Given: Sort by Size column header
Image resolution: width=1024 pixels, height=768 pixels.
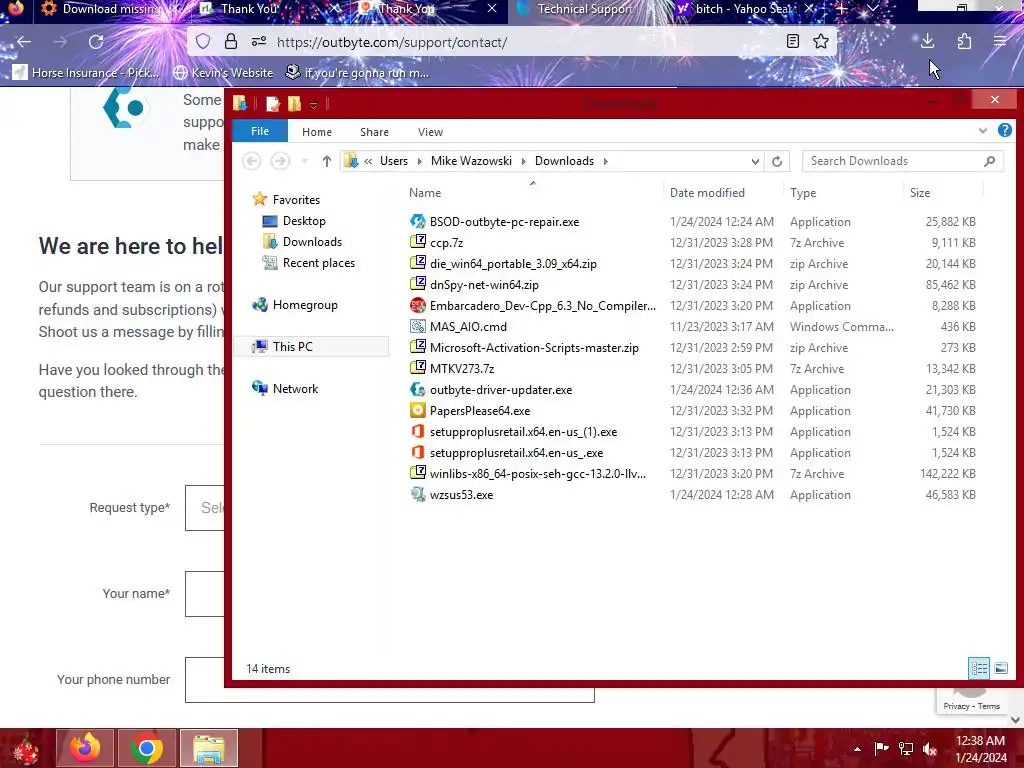Looking at the screenshot, I should tap(943, 193).
